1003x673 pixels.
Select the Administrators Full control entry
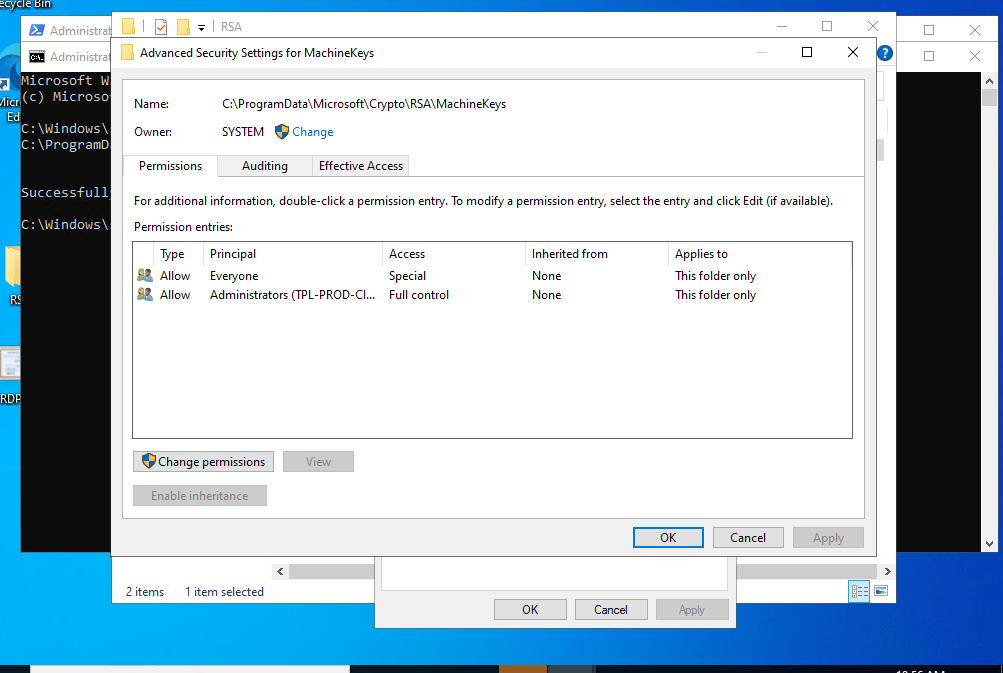[492, 295]
